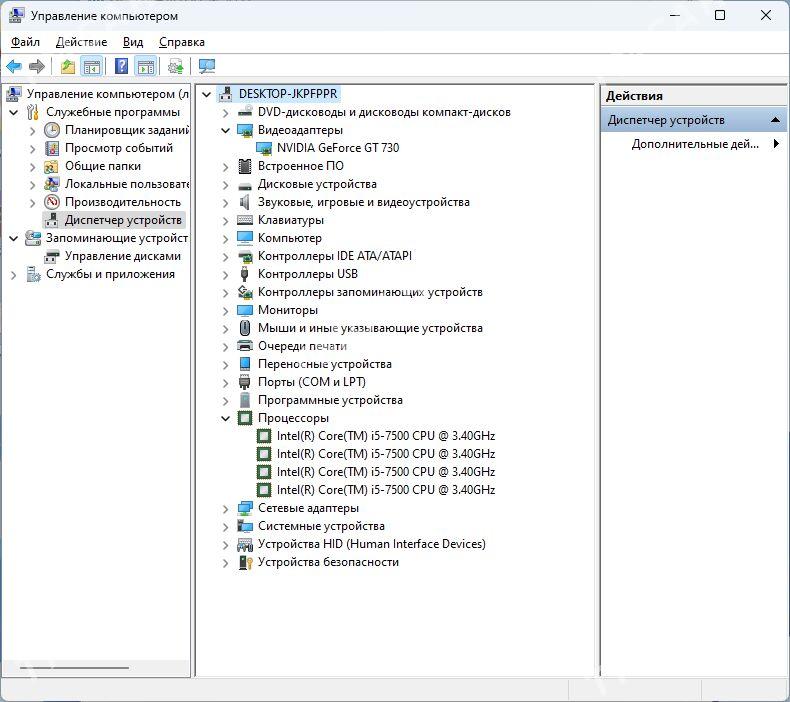This screenshot has height=702, width=790.
Task: Collapse Служебные программы in left tree
Action: [14, 112]
